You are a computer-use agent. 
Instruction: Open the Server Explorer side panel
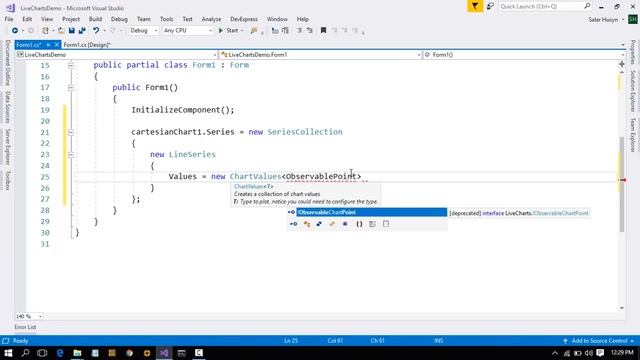7,147
